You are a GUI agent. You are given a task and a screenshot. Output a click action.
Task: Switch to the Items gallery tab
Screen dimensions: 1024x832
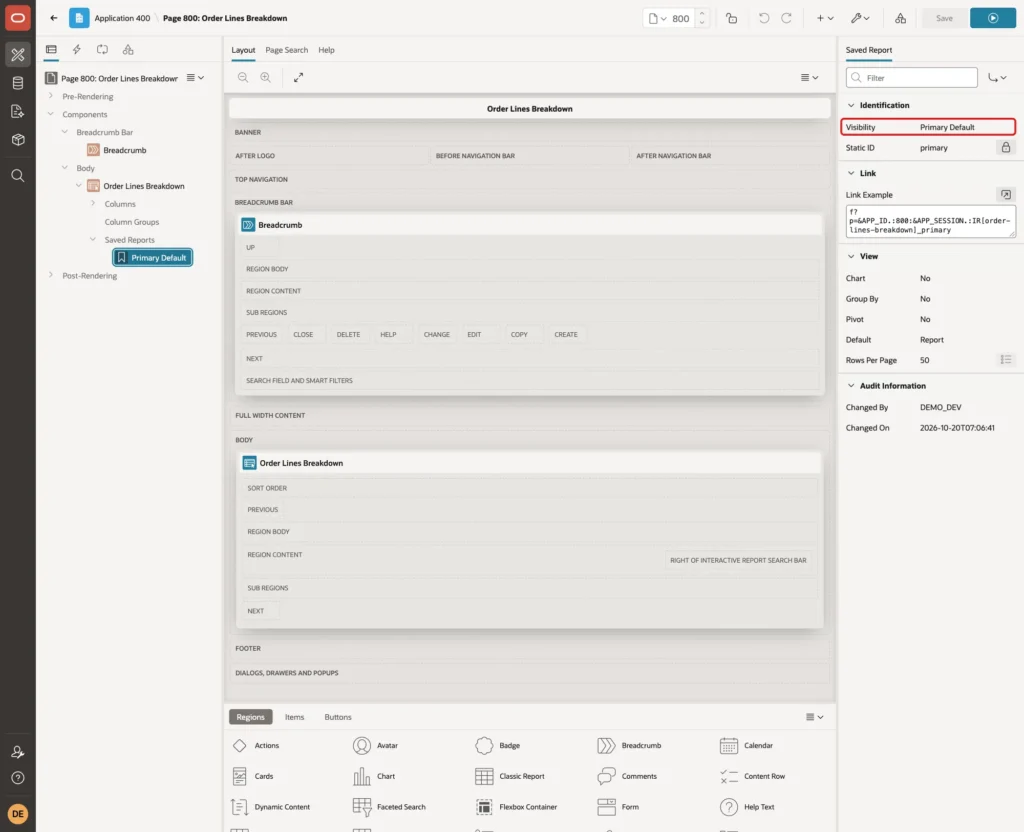coord(295,716)
